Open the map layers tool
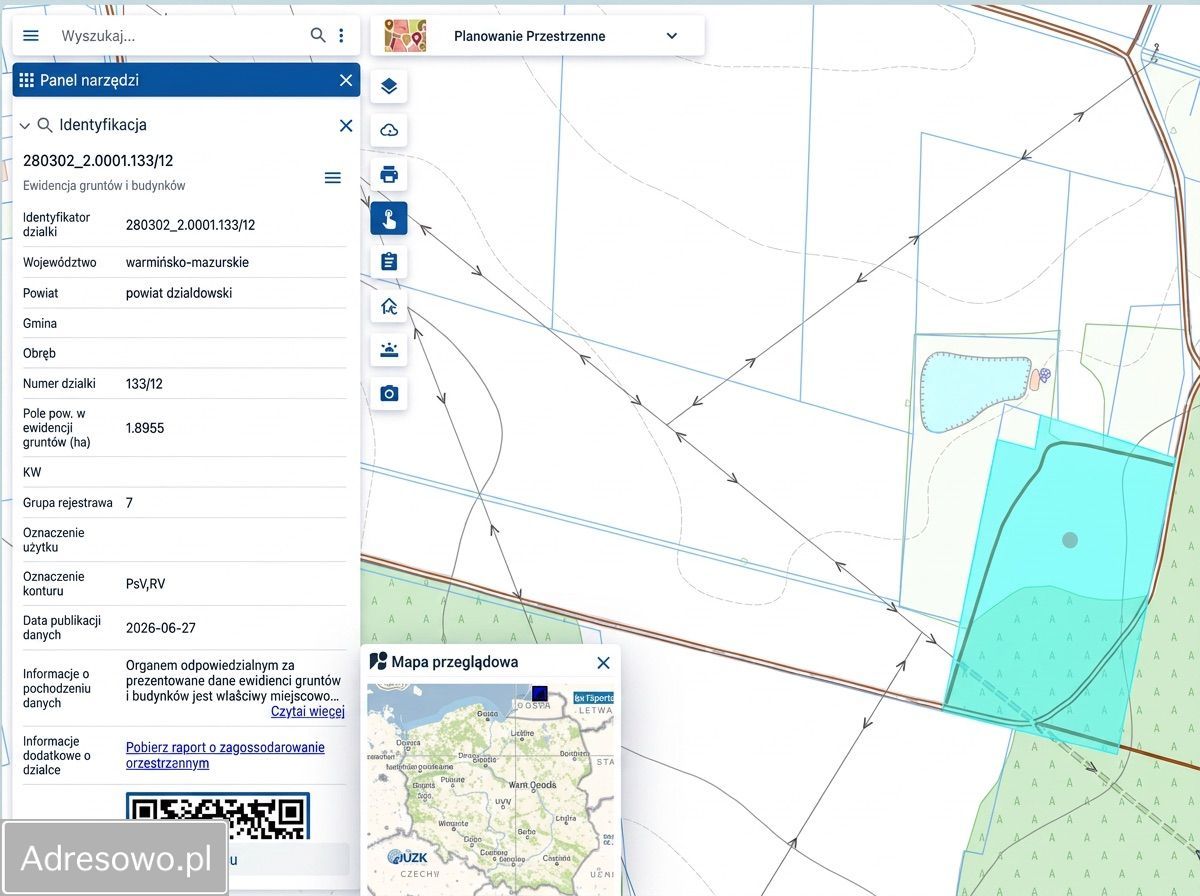This screenshot has width=1200, height=896. pyautogui.click(x=389, y=86)
